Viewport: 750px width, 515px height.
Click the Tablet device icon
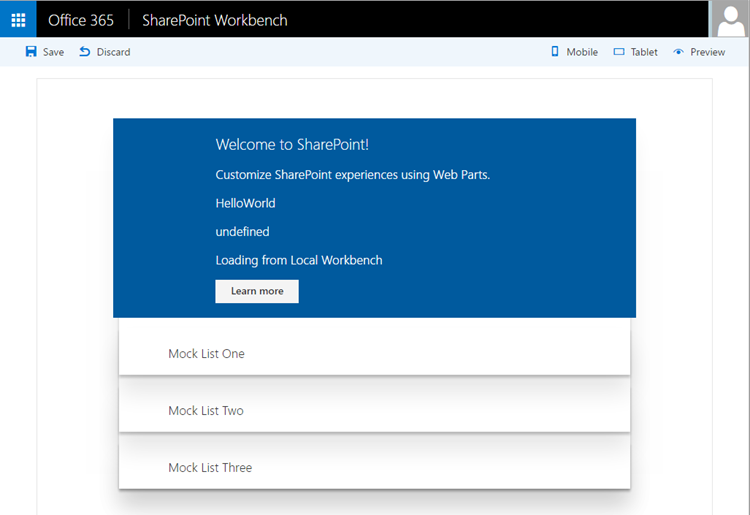coord(619,52)
